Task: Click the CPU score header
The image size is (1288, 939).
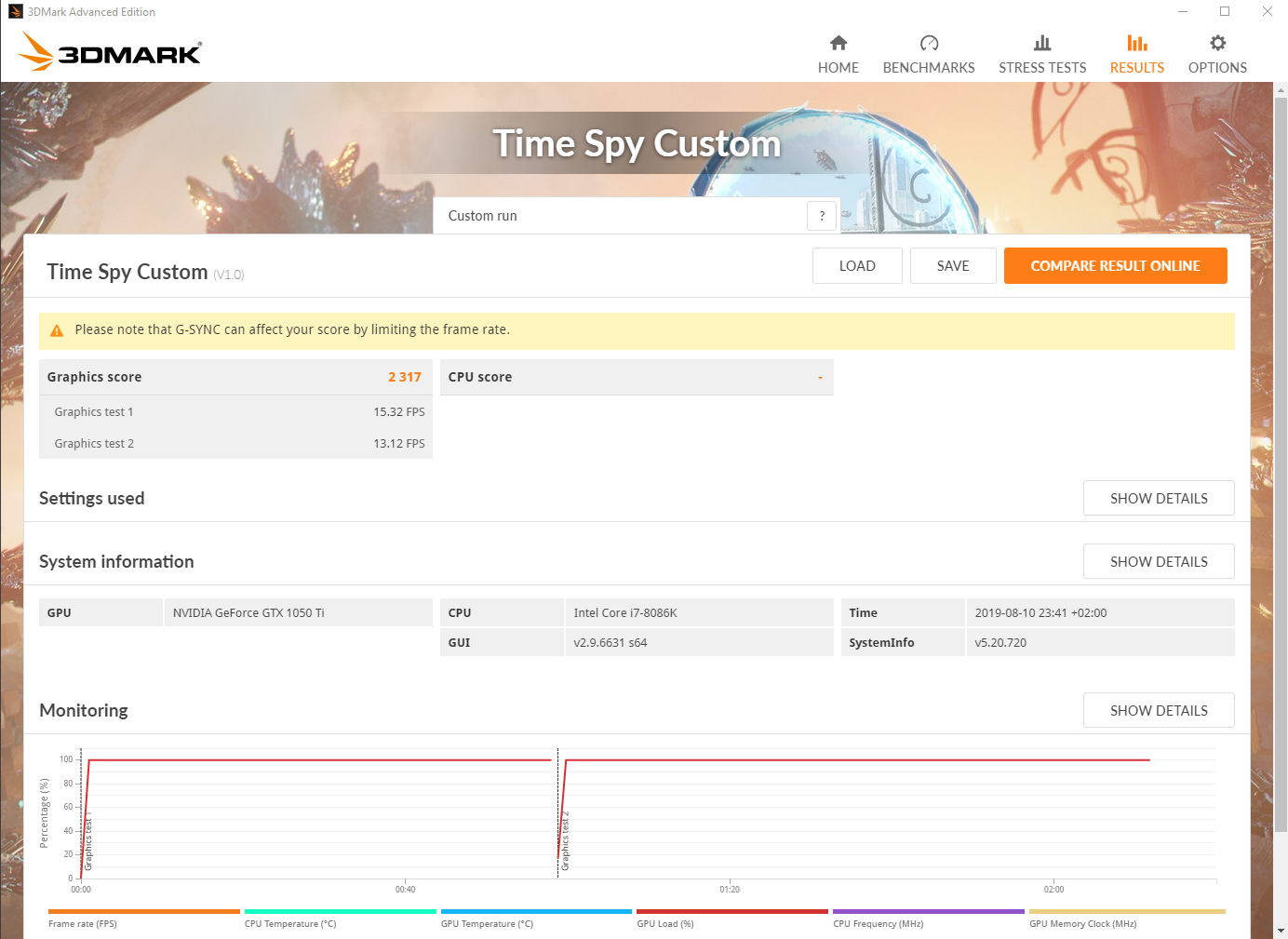Action: pos(637,377)
